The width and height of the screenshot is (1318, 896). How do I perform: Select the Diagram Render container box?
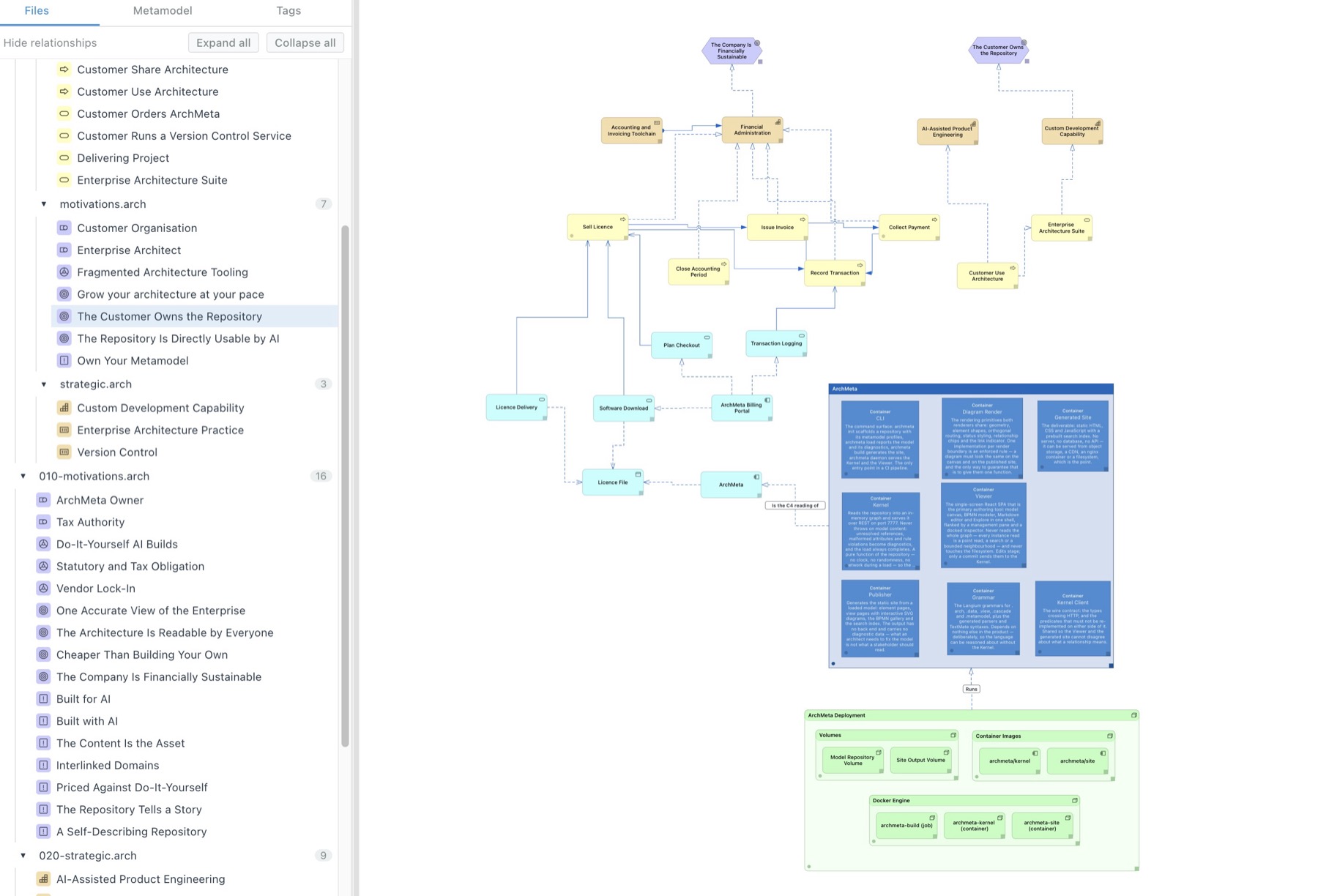(x=982, y=438)
